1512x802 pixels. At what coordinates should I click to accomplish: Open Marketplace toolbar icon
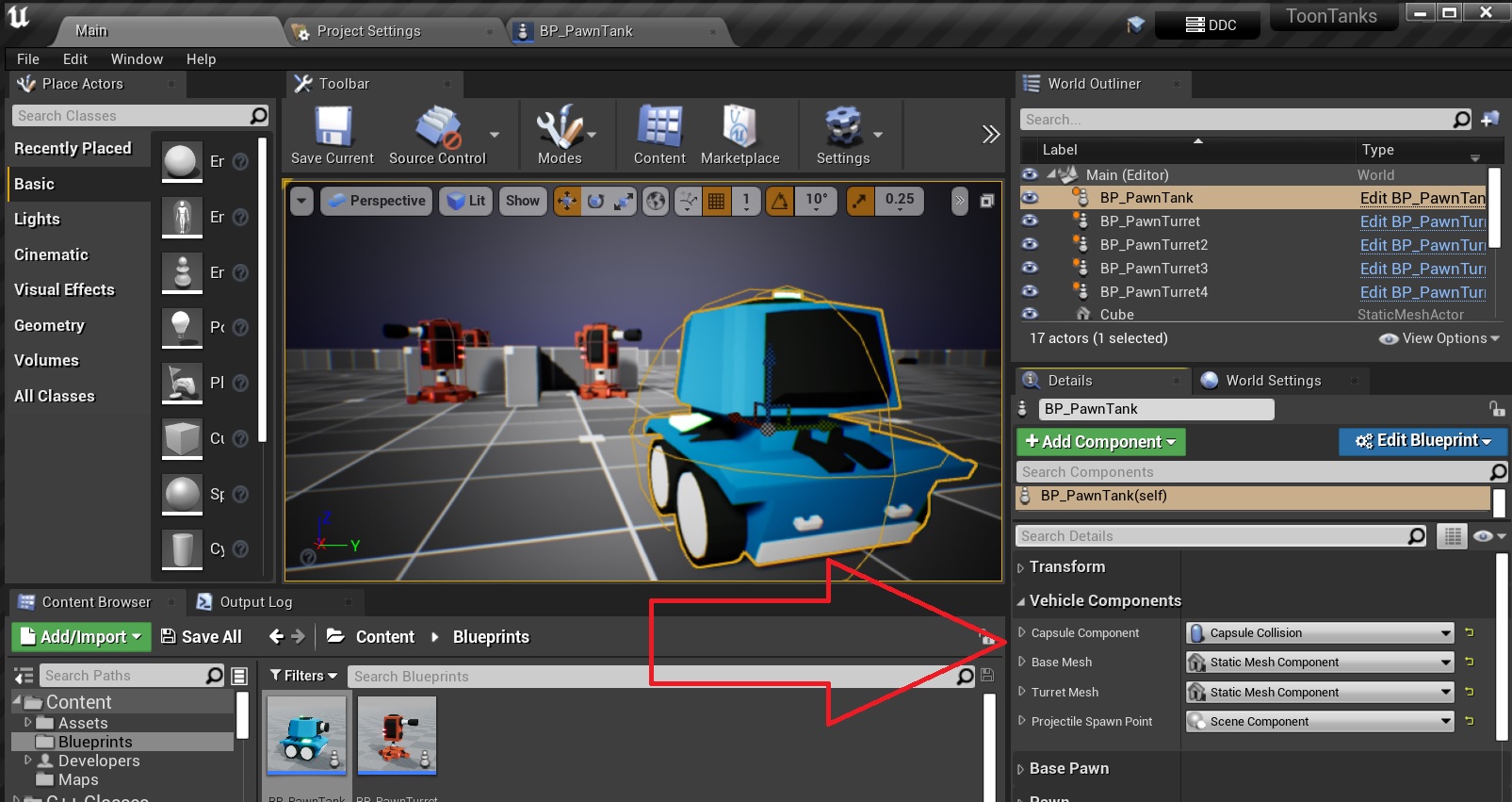point(740,127)
